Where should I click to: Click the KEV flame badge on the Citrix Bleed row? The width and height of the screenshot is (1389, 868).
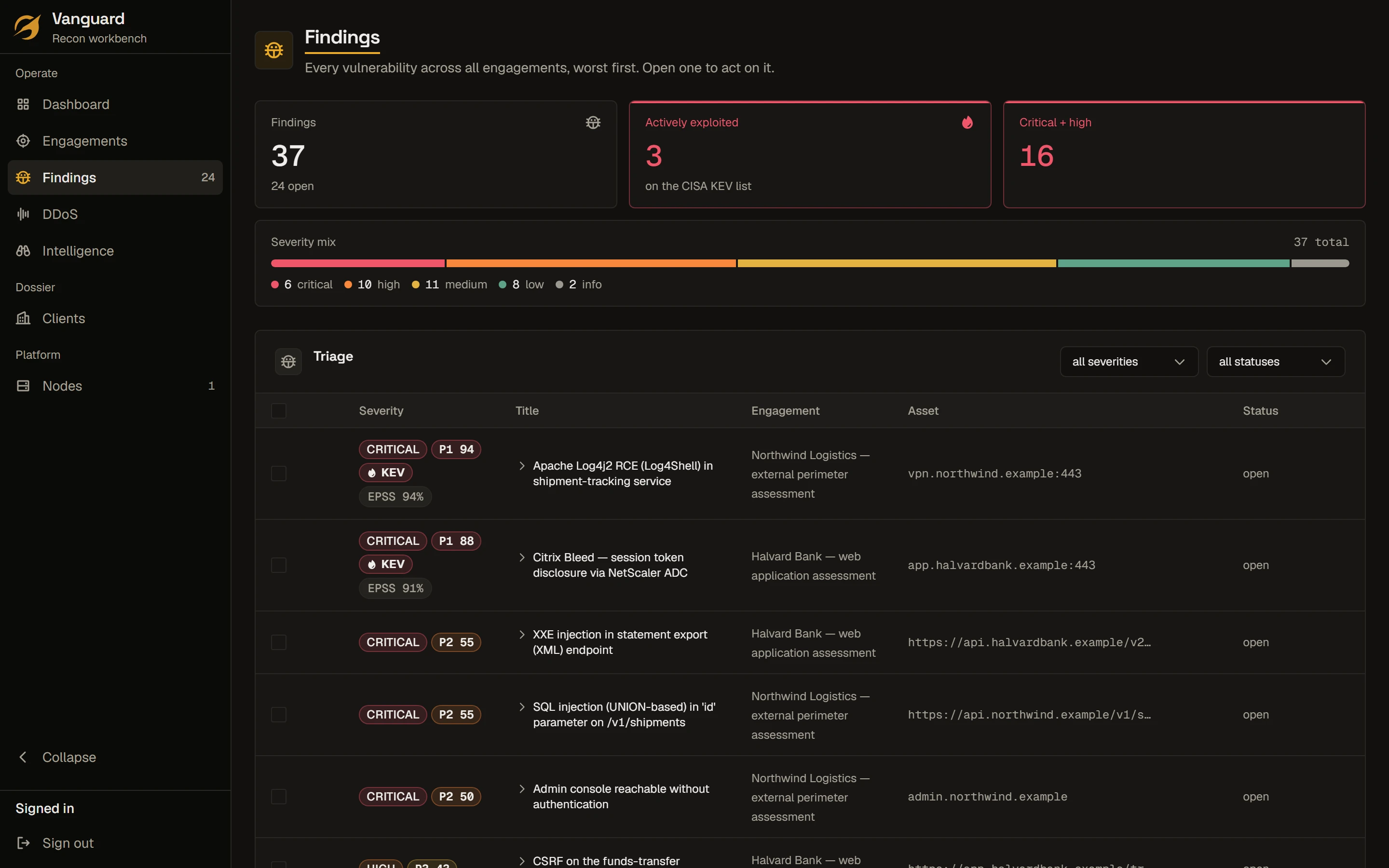click(x=386, y=564)
